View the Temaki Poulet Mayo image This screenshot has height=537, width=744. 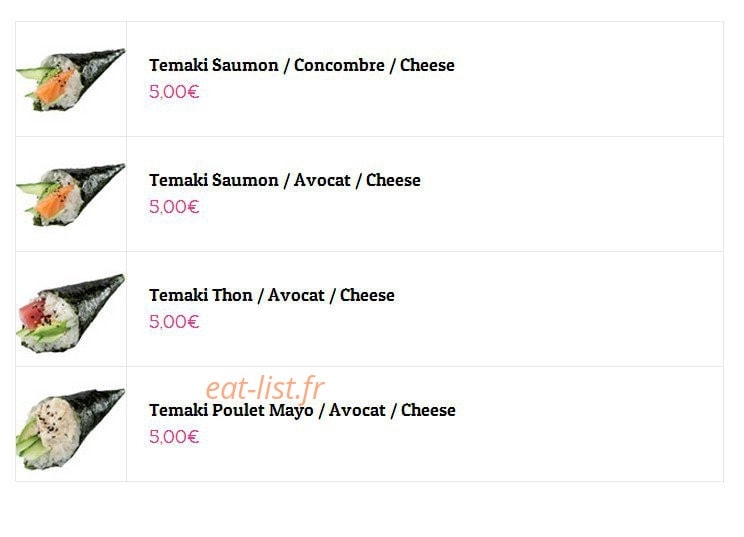click(71, 429)
